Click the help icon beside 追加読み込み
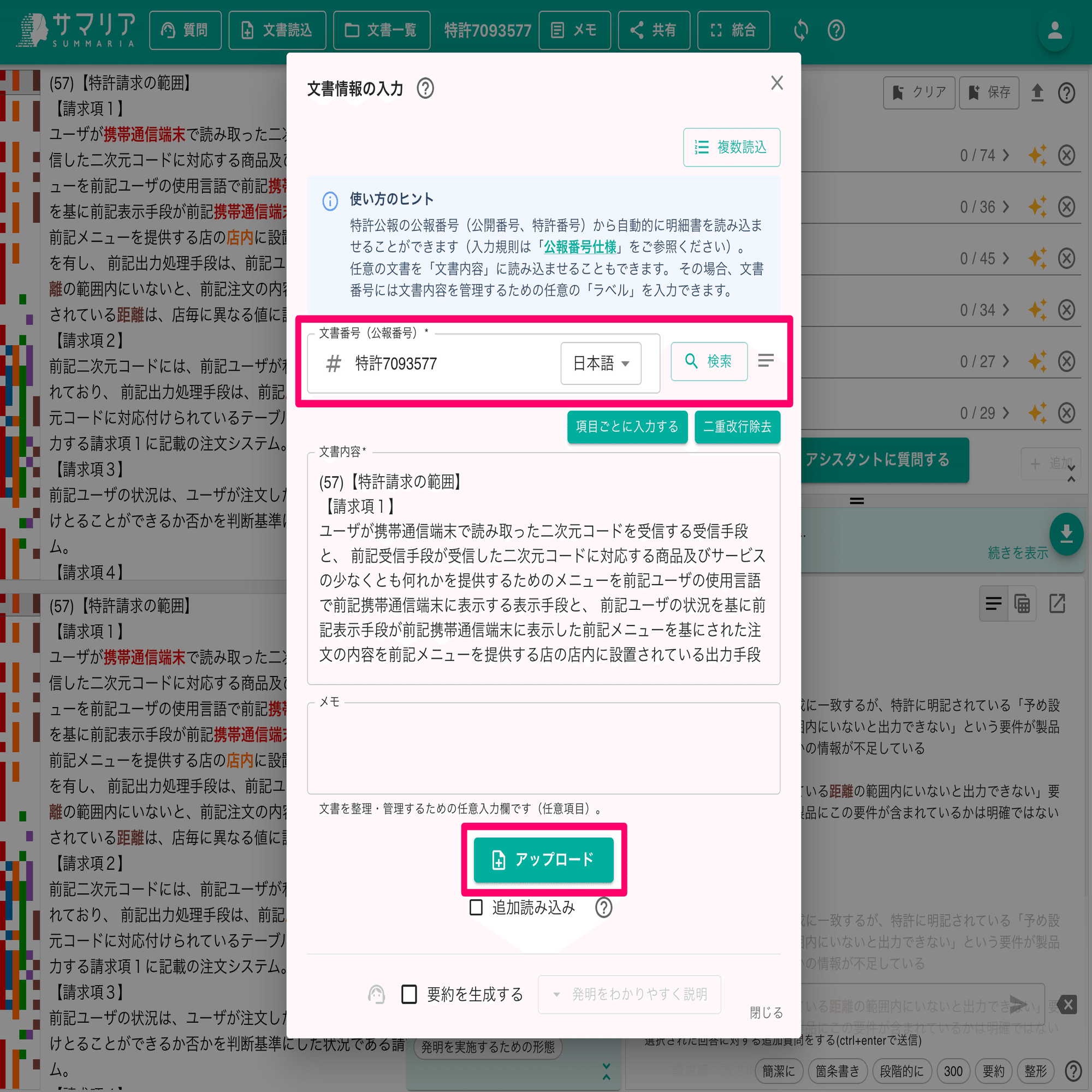 click(x=603, y=908)
